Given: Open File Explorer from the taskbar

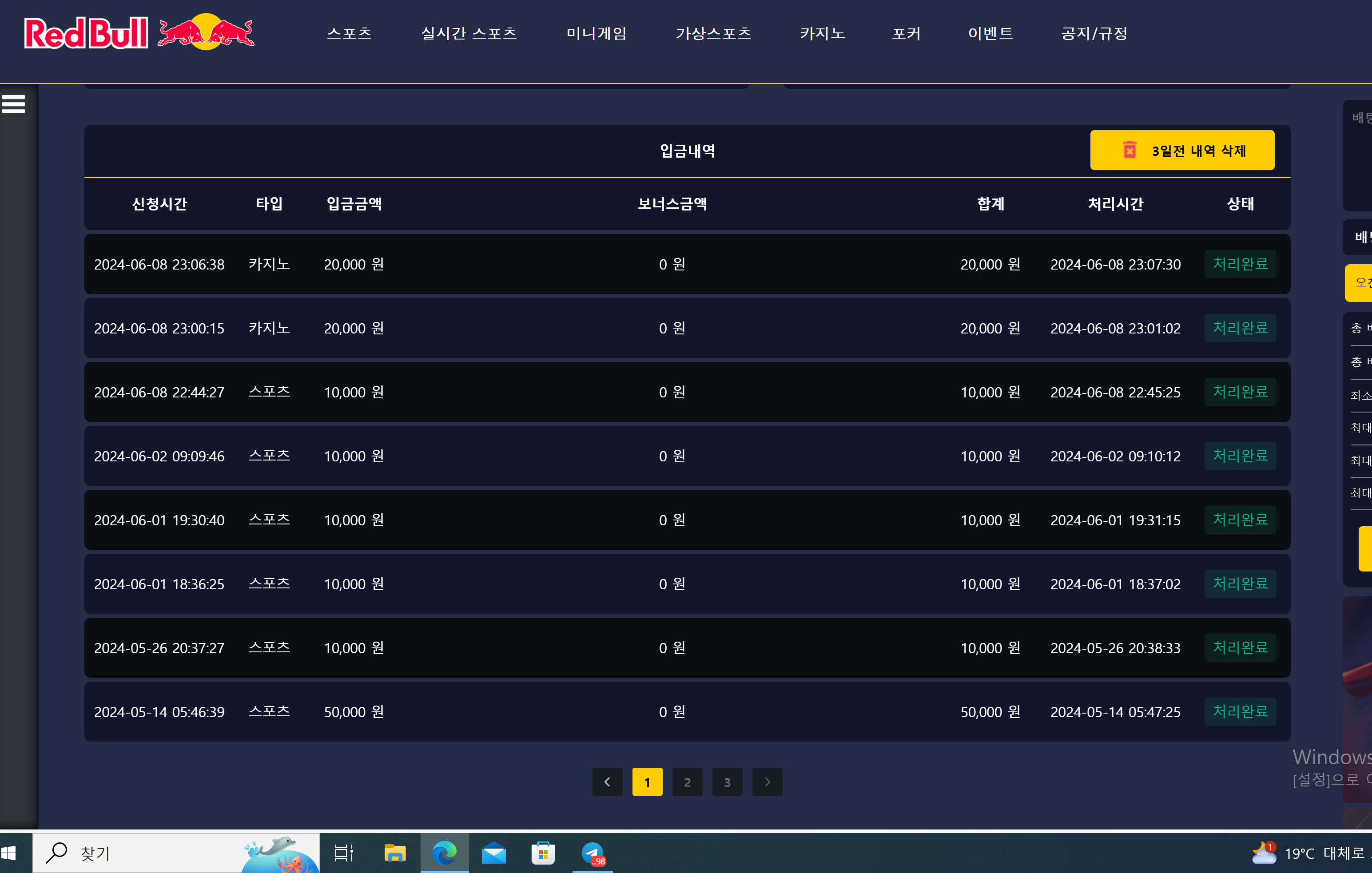Looking at the screenshot, I should (394, 853).
